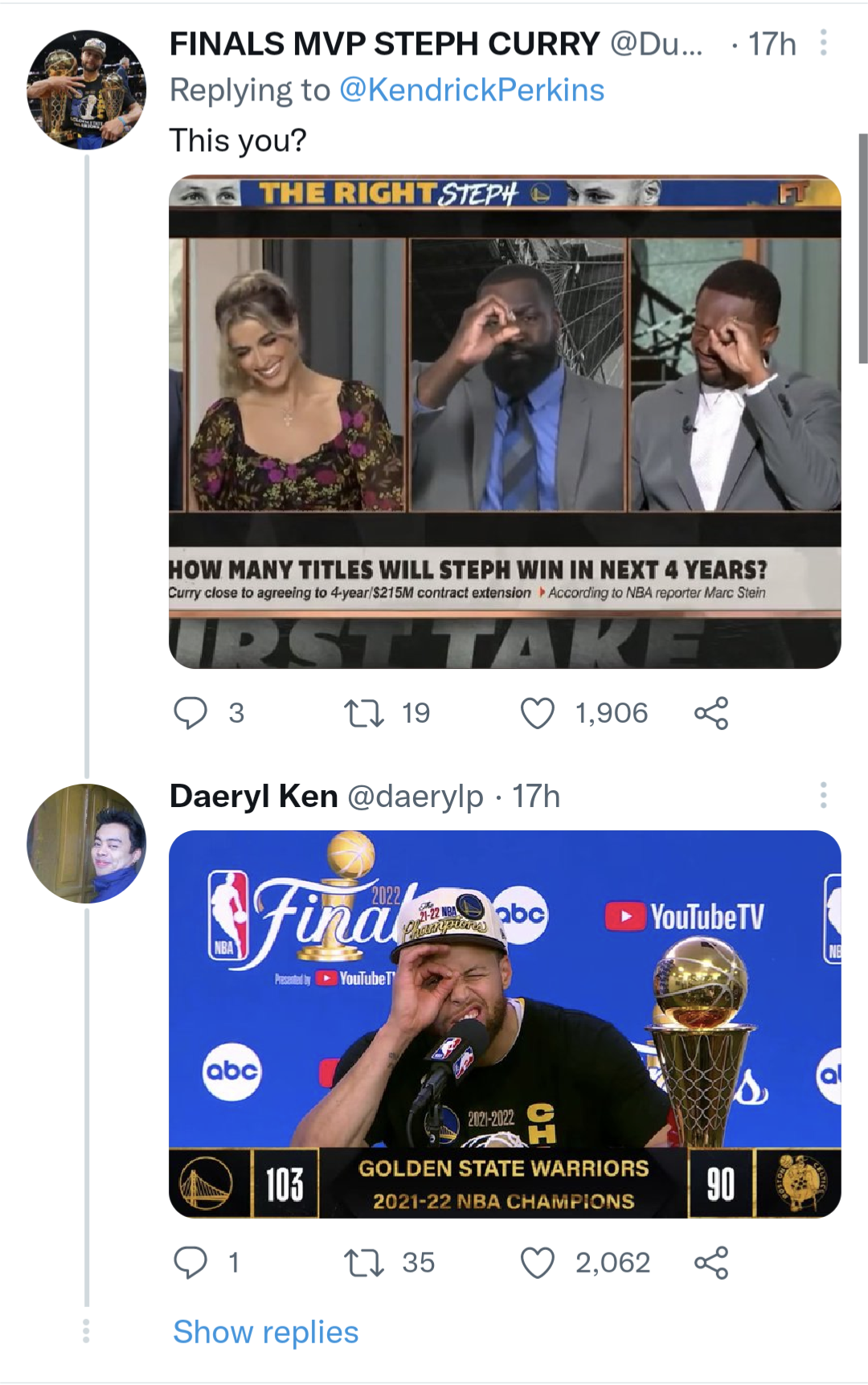Screen dimensions: 868x1385
Task: Open the @KendrickPerkins profile mention
Action: point(472,90)
